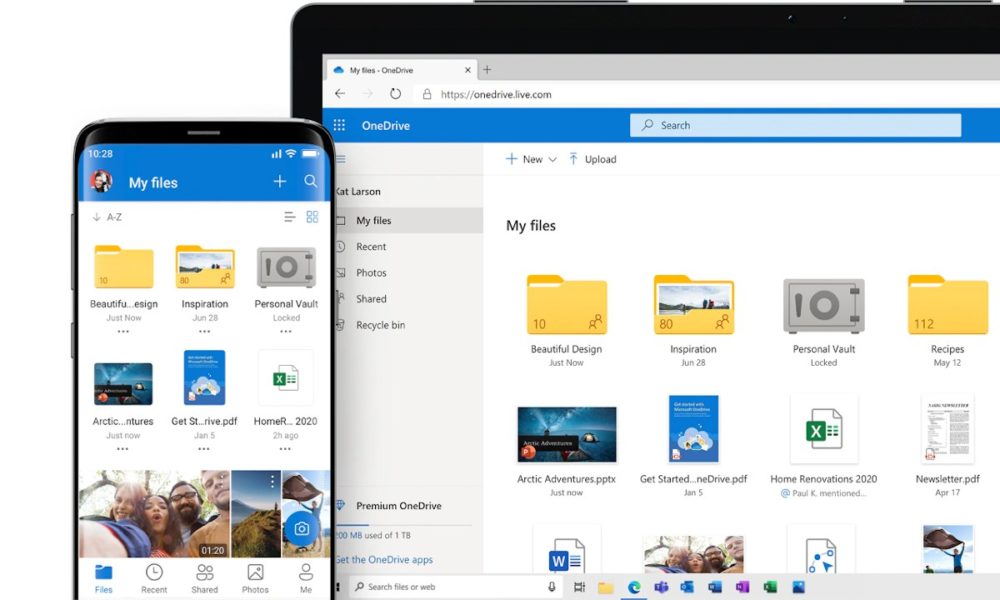This screenshot has width=1000, height=600.
Task: Open Arctic Adventures.pptx thumbnail on web
Action: point(566,434)
